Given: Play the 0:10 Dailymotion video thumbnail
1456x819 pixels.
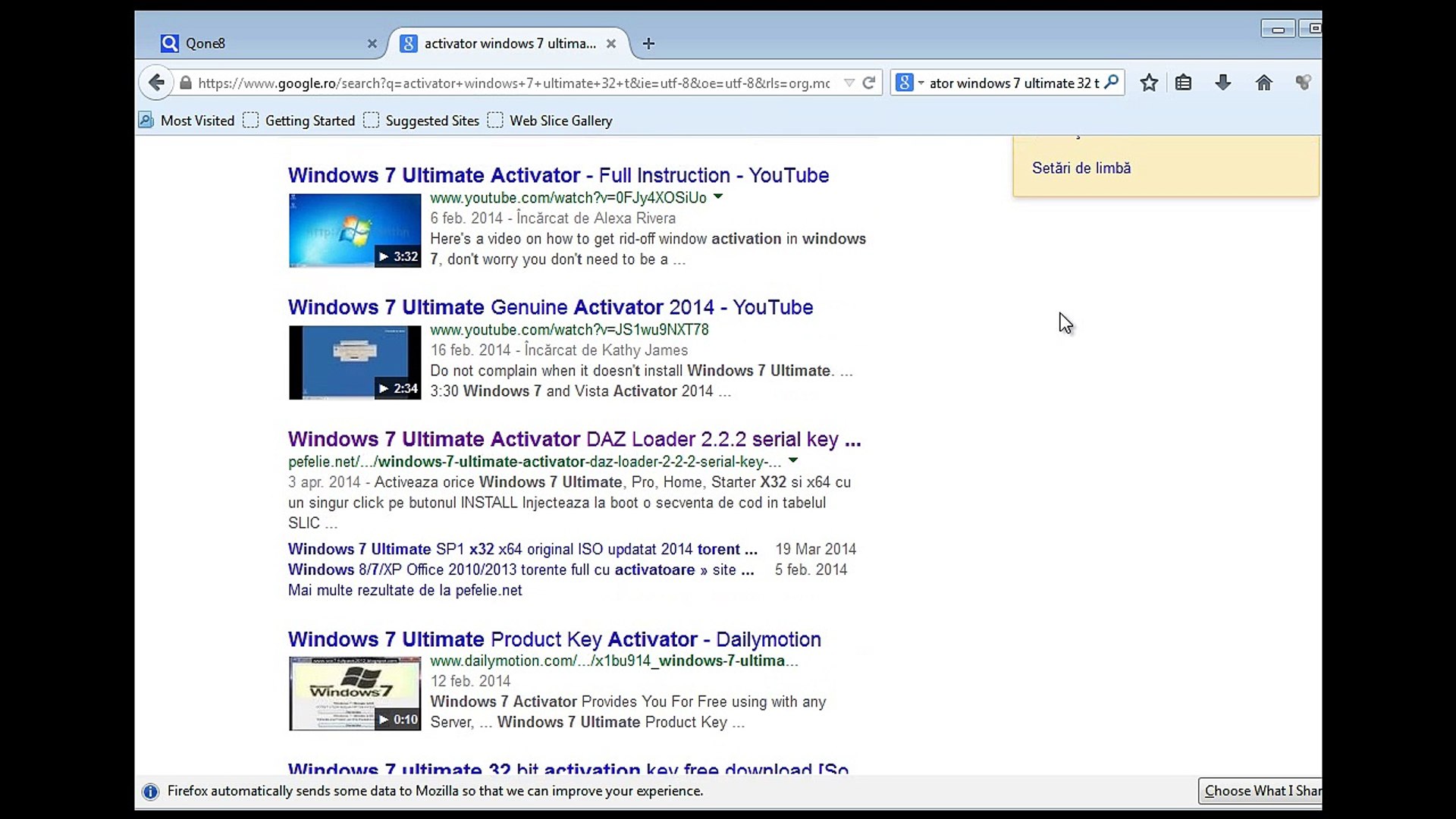Looking at the screenshot, I should click(x=355, y=694).
